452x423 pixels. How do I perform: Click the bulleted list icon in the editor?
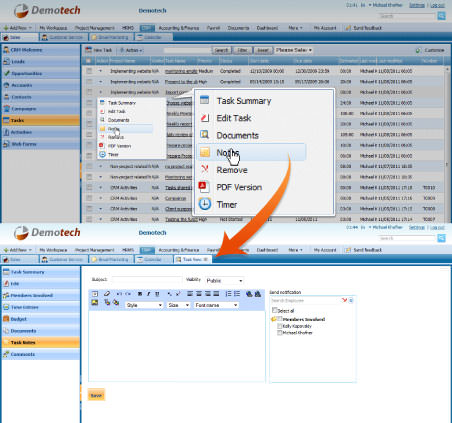(237, 294)
